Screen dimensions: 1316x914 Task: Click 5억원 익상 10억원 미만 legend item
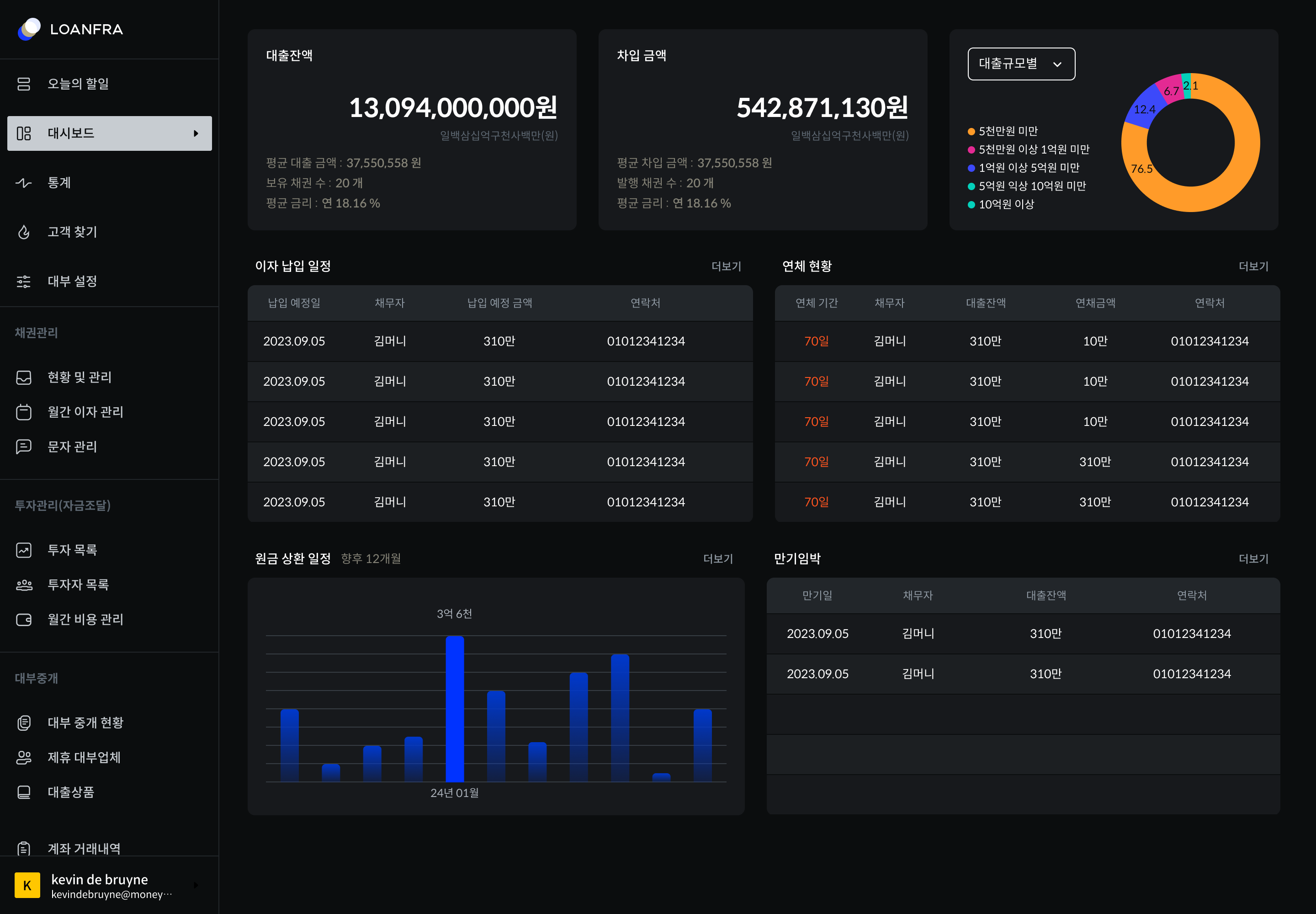[1027, 186]
